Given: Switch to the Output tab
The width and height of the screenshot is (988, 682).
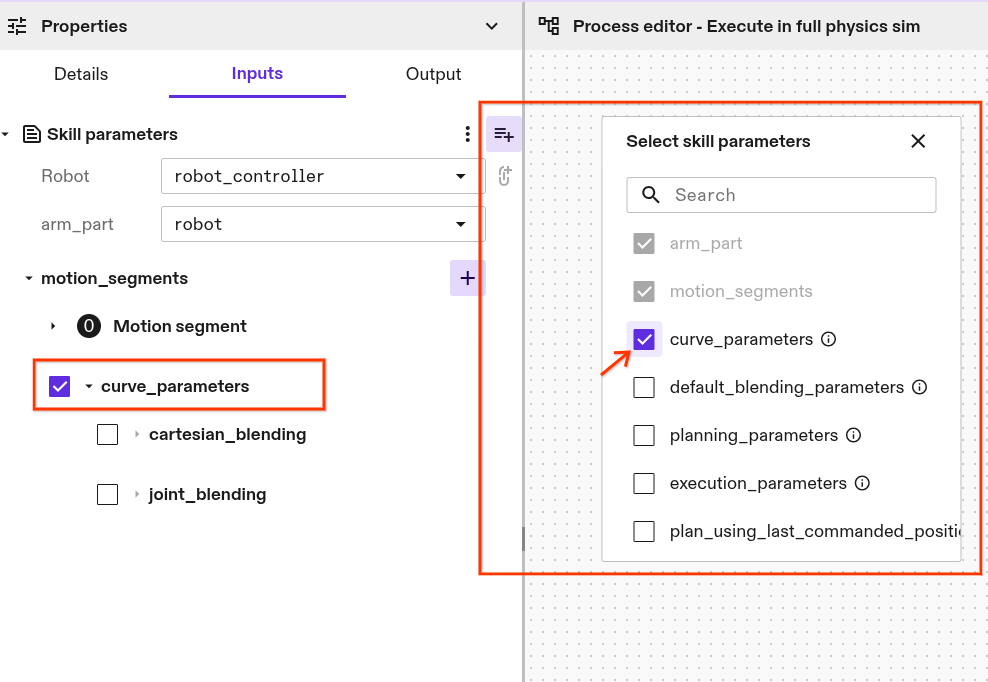Looking at the screenshot, I should coord(433,73).
